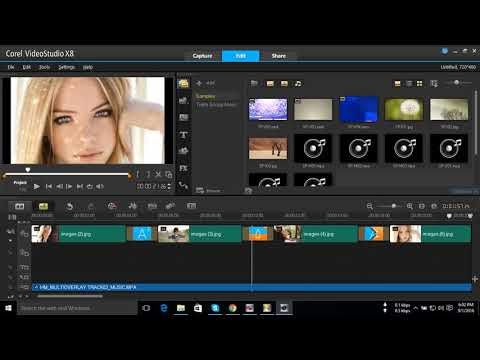Switch to Storyboard View in timeline toolbar
This screenshot has width=480, height=360.
[x=20, y=206]
